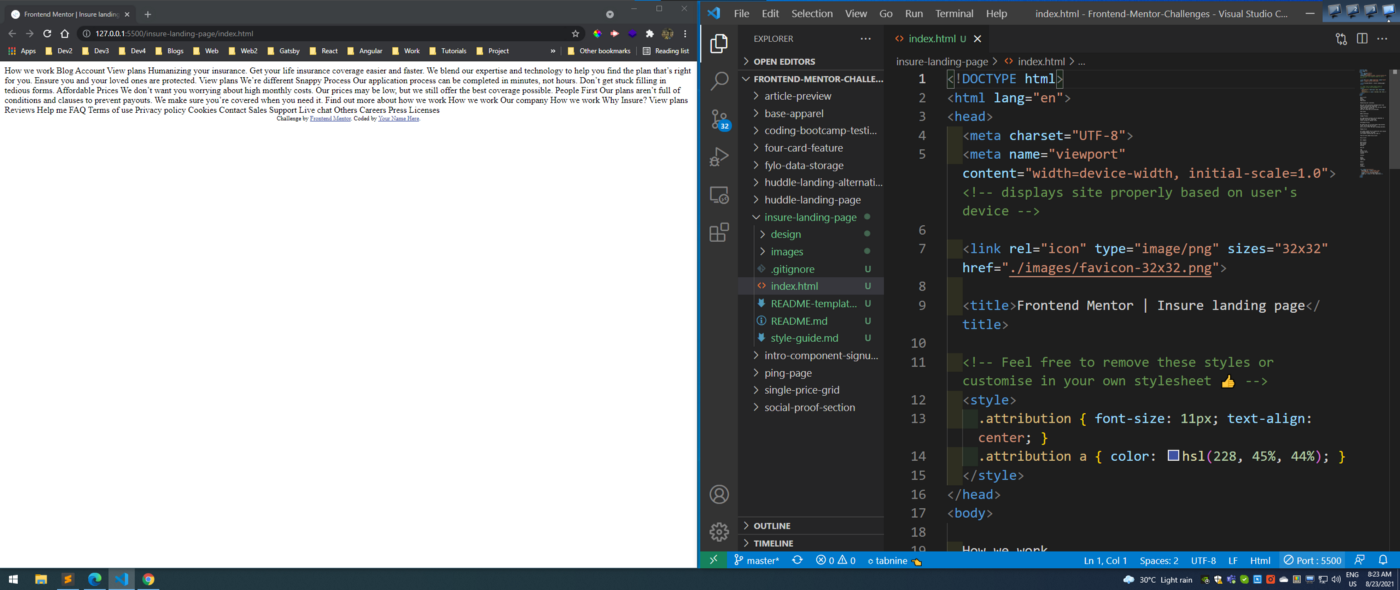1400x590 pixels.
Task: Click Html language mode in status bar
Action: tap(1260, 561)
